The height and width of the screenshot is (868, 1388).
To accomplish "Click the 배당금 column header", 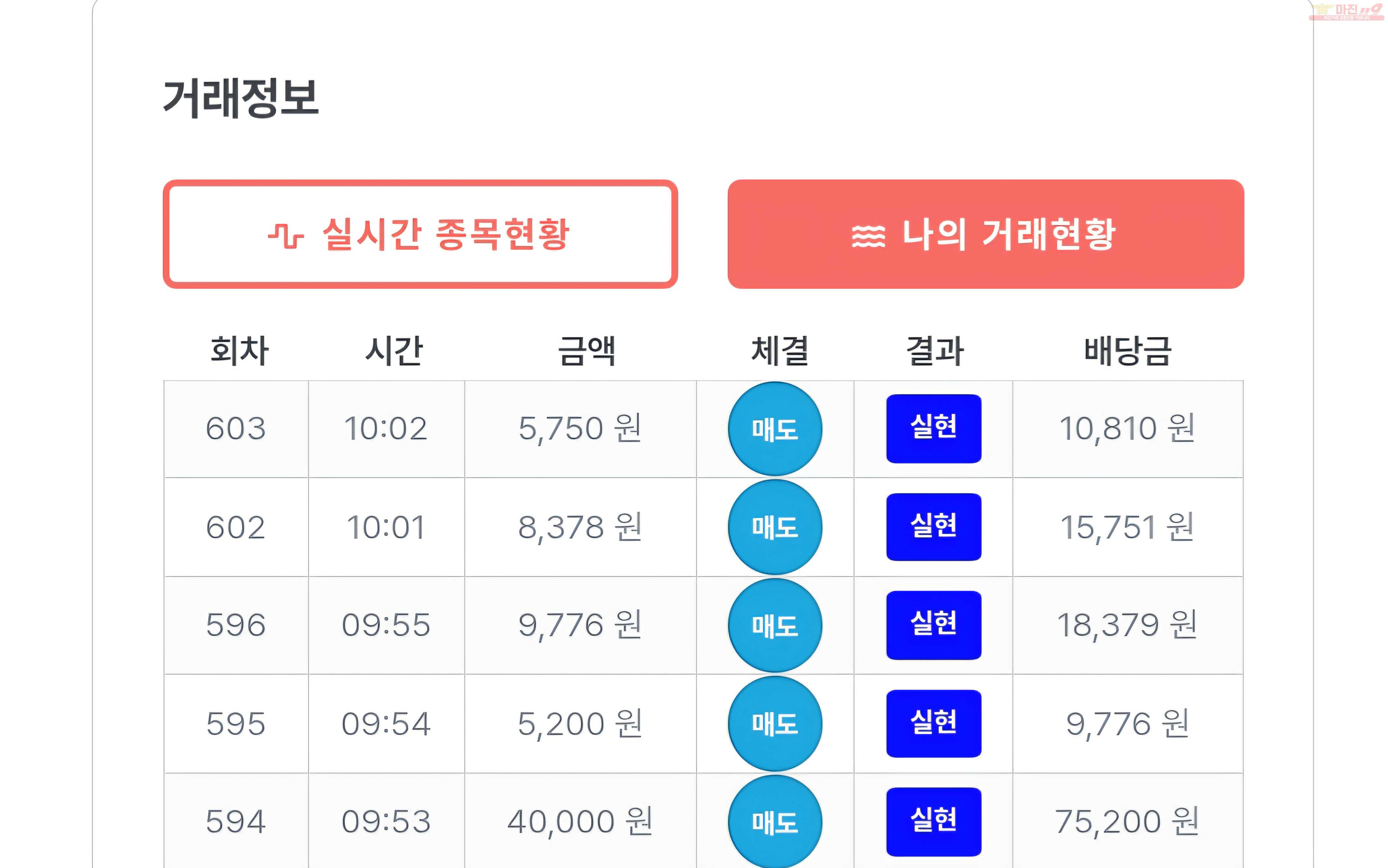I will (1127, 351).
